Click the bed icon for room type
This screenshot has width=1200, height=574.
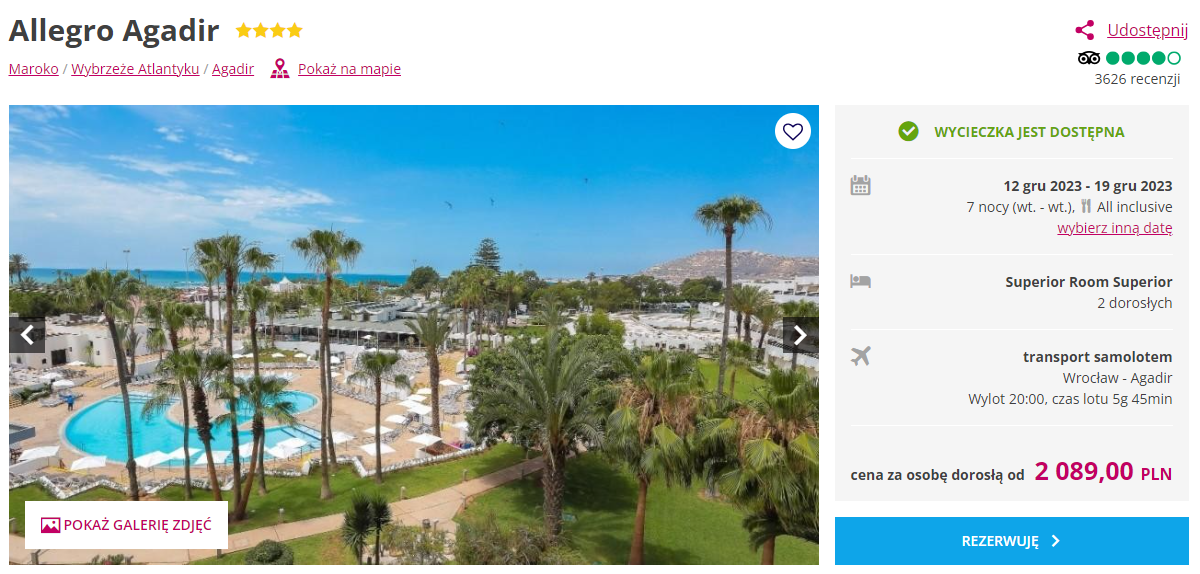pos(860,281)
